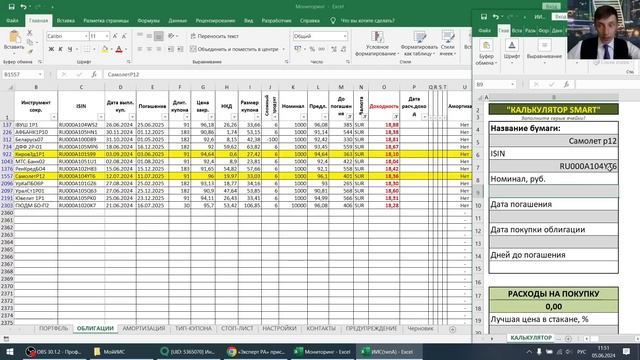The image size is (640, 360).
Task: Toggle italic formatting (К)
Action: [x=60, y=49]
